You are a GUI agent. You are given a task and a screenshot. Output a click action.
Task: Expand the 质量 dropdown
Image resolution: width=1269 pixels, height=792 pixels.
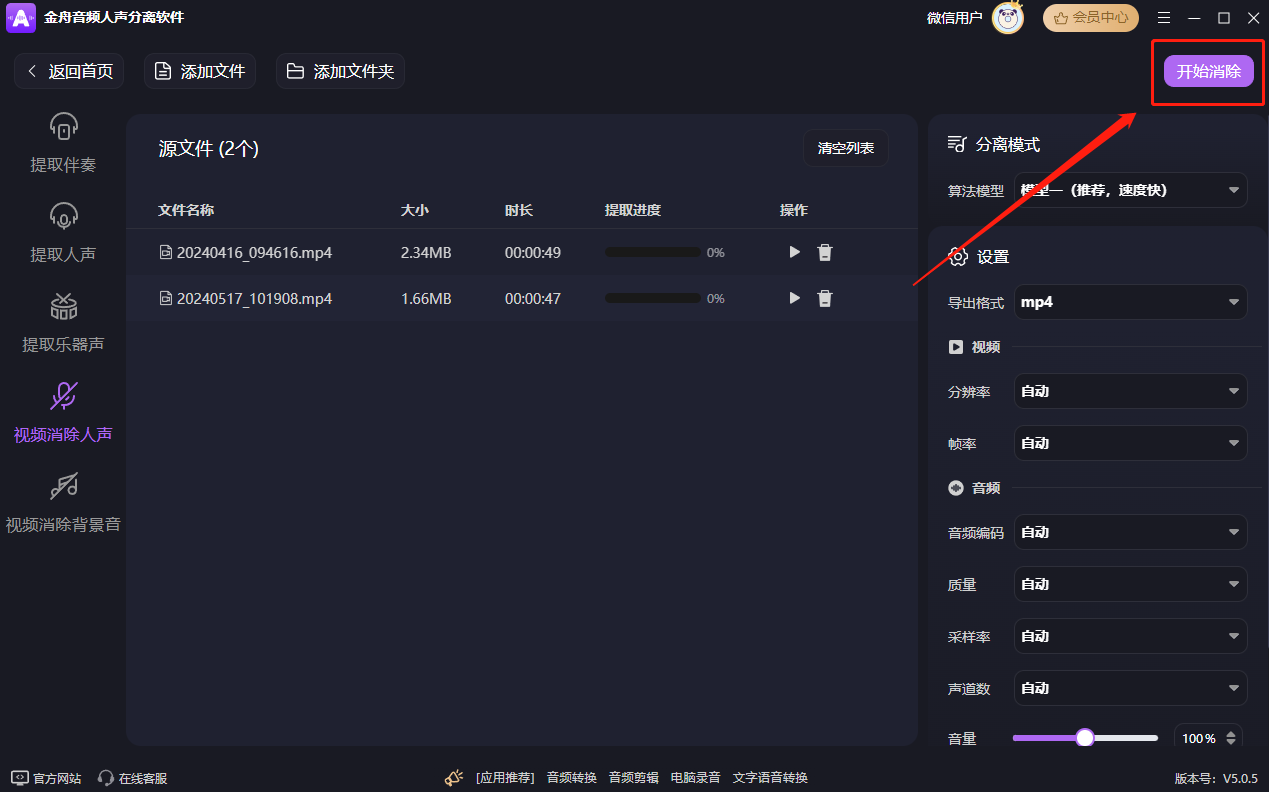pyautogui.click(x=1131, y=584)
